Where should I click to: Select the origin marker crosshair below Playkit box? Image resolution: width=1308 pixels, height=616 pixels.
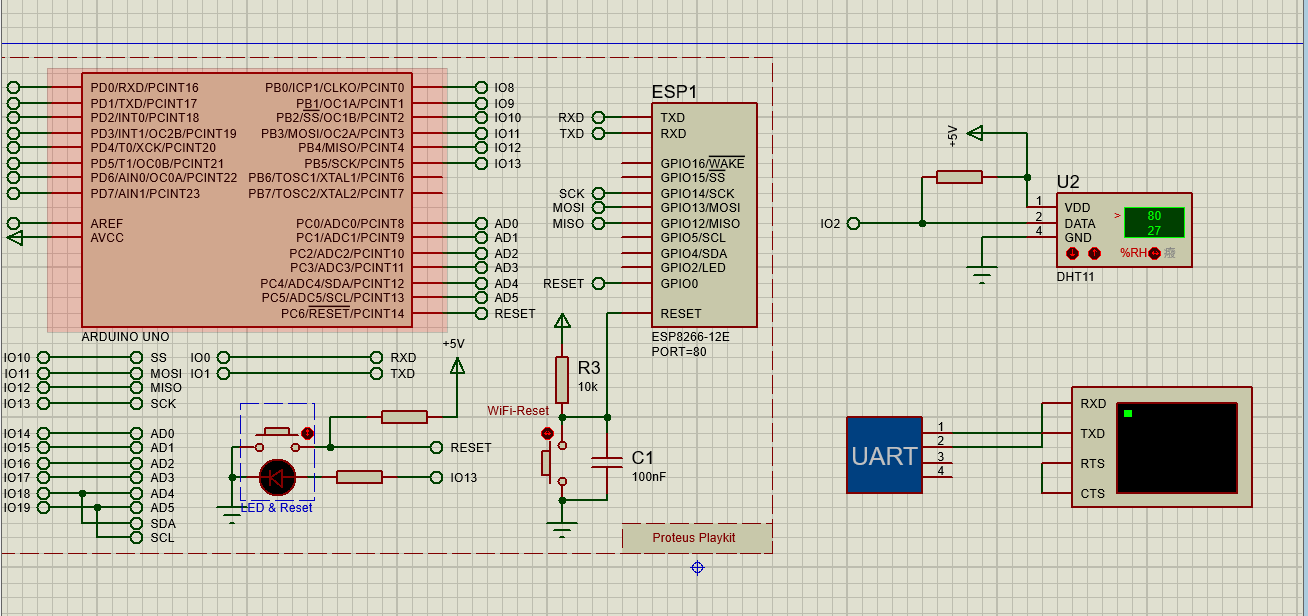click(697, 568)
